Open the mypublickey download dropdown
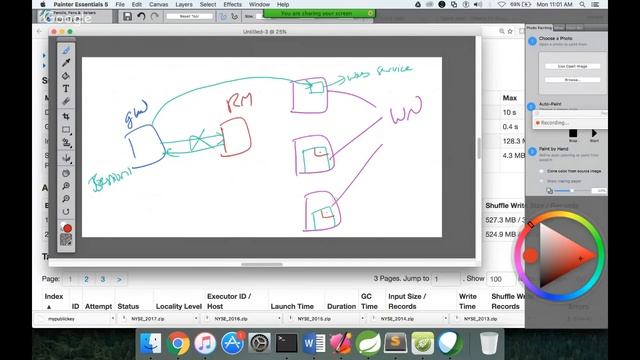Image resolution: width=640 pixels, height=360 pixels. tap(113, 318)
